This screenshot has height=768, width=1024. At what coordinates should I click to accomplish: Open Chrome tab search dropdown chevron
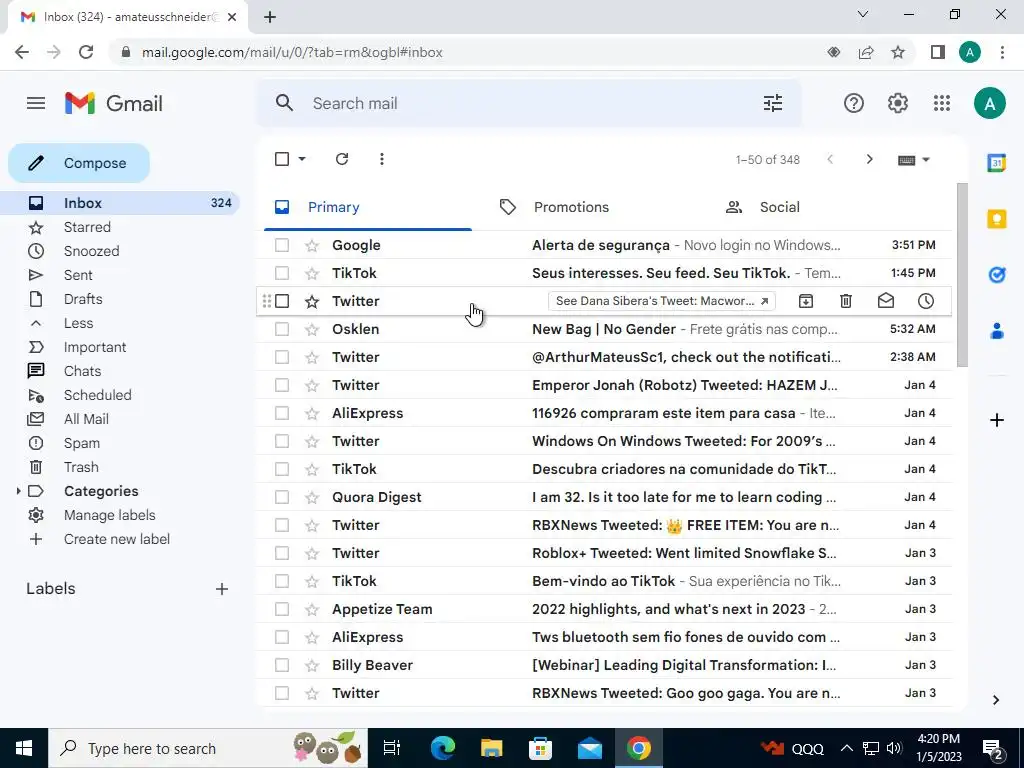tap(863, 14)
